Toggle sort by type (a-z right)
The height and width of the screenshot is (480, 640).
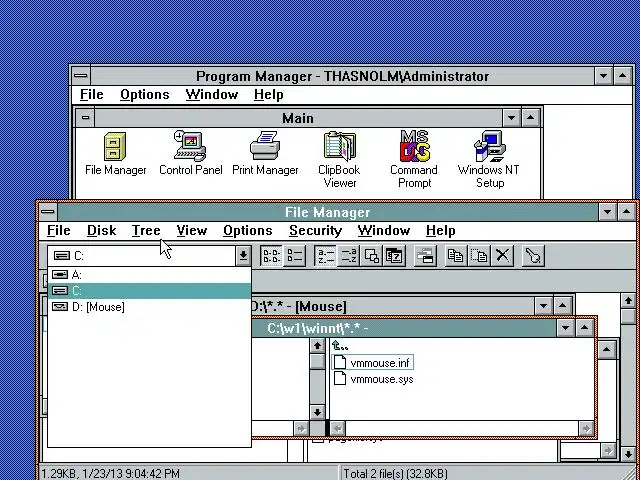[x=349, y=256]
